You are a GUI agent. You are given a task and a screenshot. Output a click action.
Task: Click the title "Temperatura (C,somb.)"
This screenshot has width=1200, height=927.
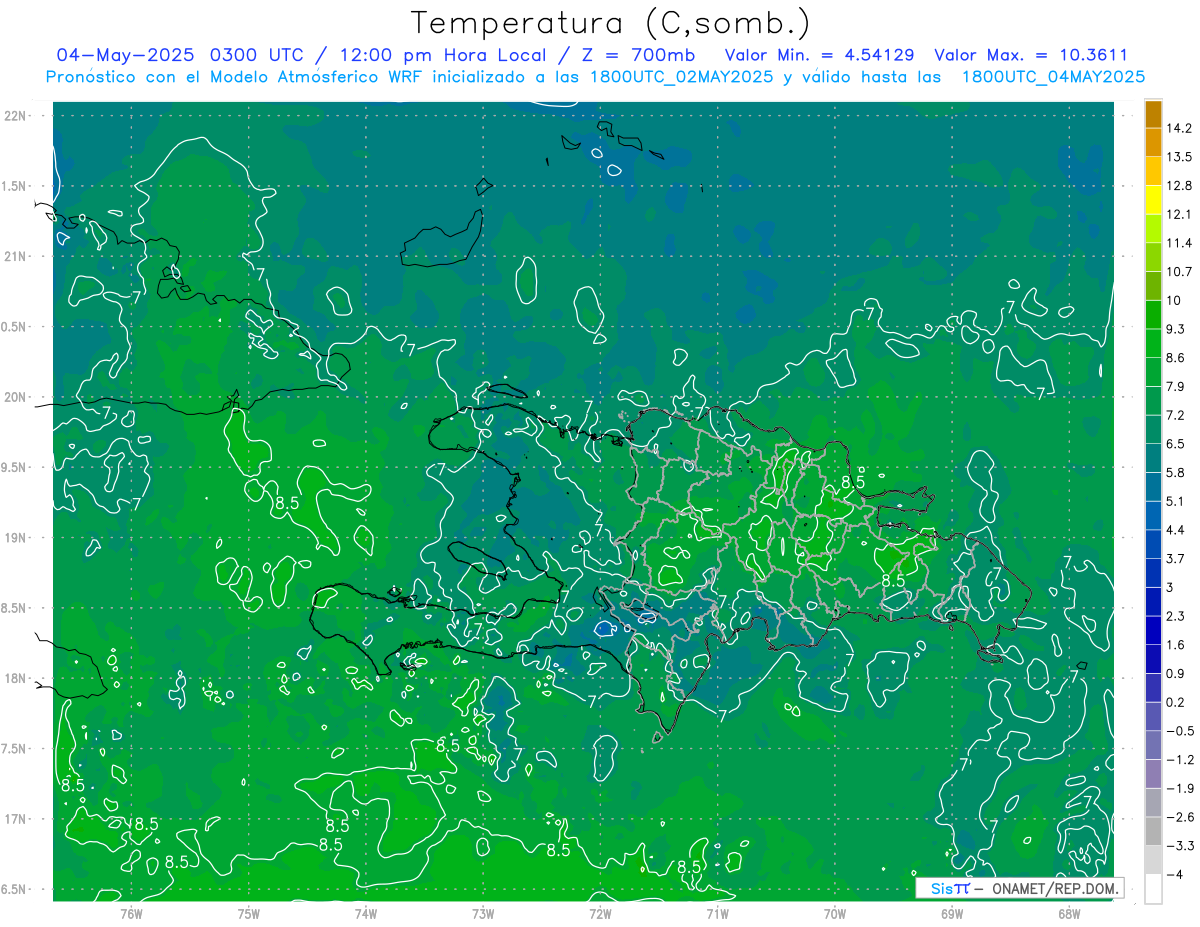tap(611, 22)
